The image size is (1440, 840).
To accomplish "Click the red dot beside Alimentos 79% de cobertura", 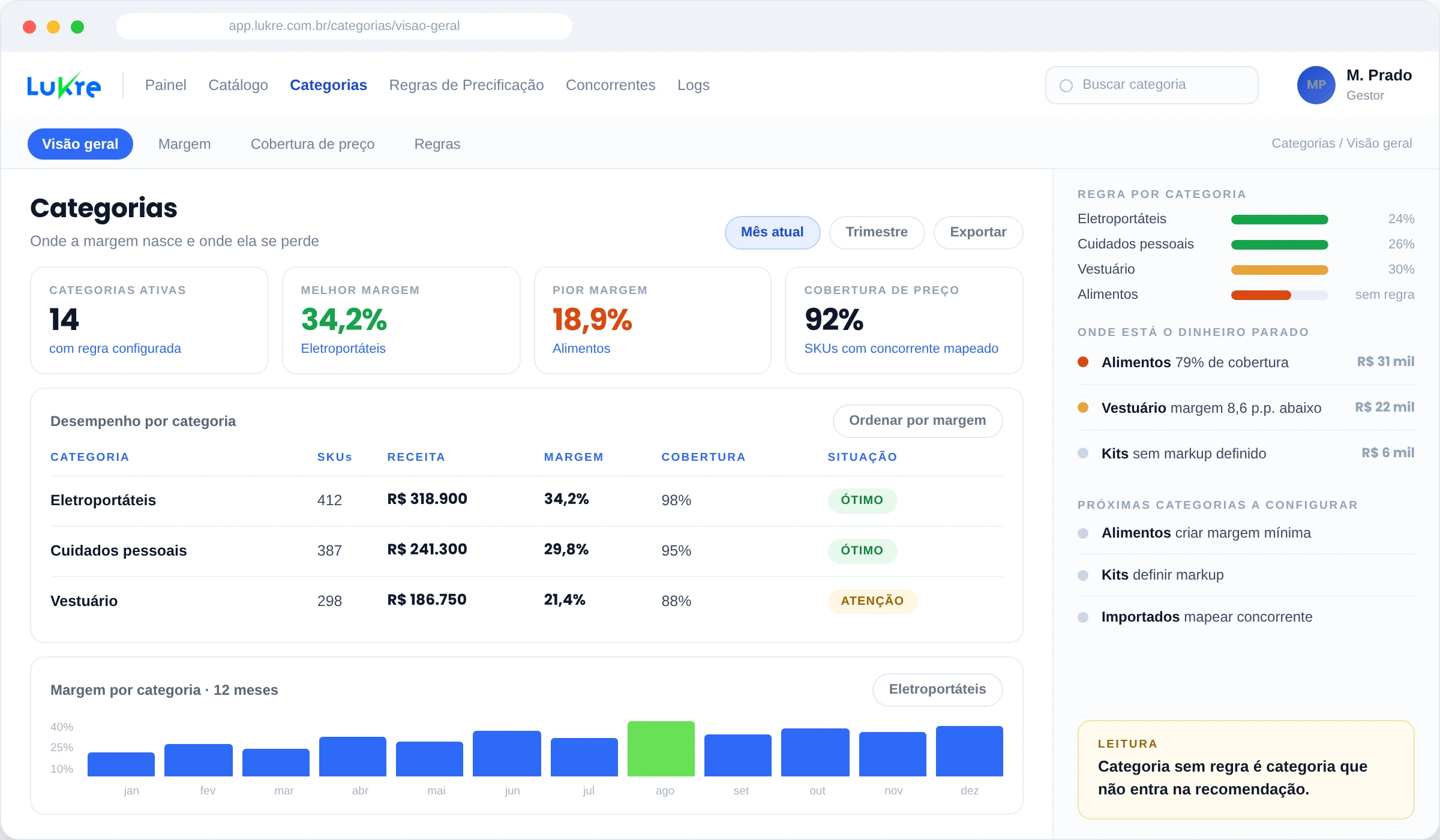I will pos(1083,362).
